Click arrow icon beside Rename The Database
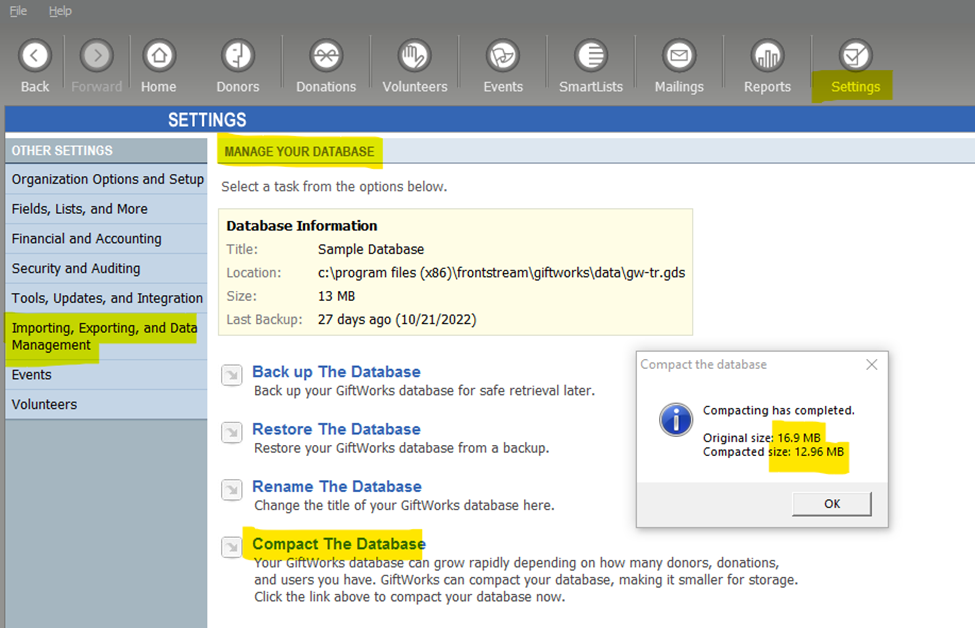This screenshot has height=628, width=975. pyautogui.click(x=232, y=489)
